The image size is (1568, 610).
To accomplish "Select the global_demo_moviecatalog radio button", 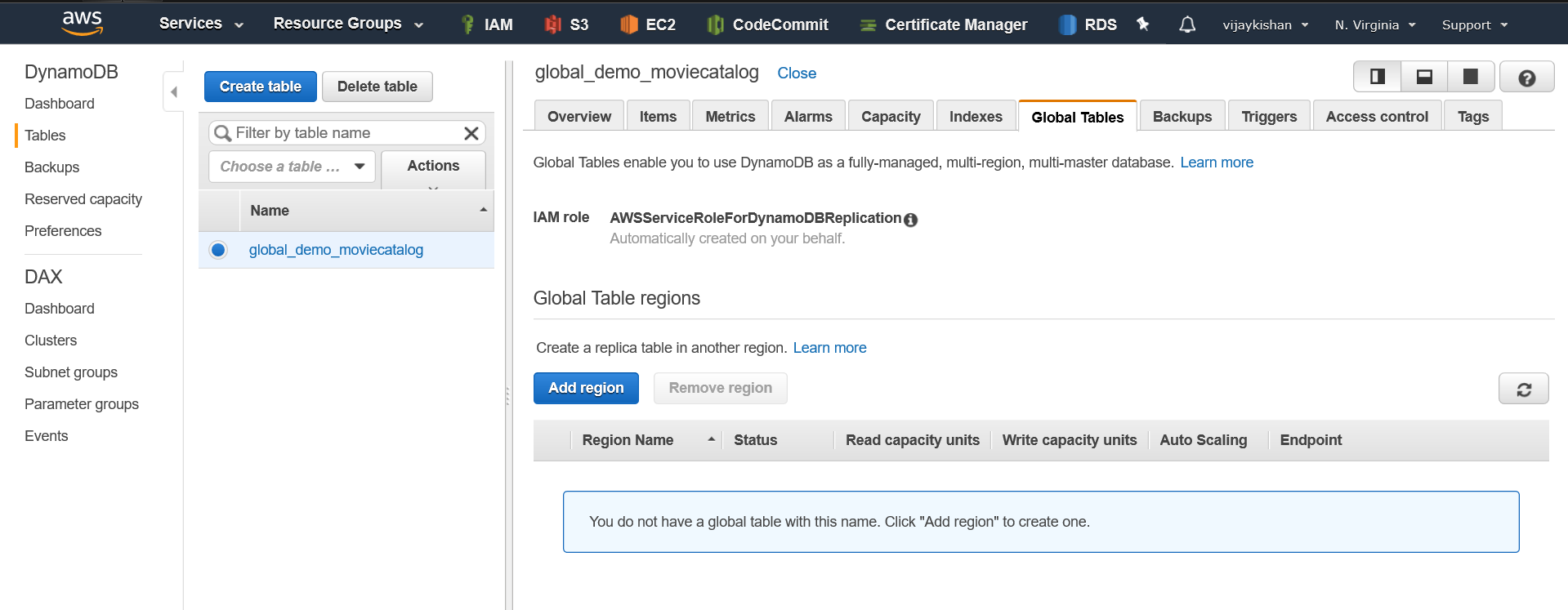I will coord(218,250).
